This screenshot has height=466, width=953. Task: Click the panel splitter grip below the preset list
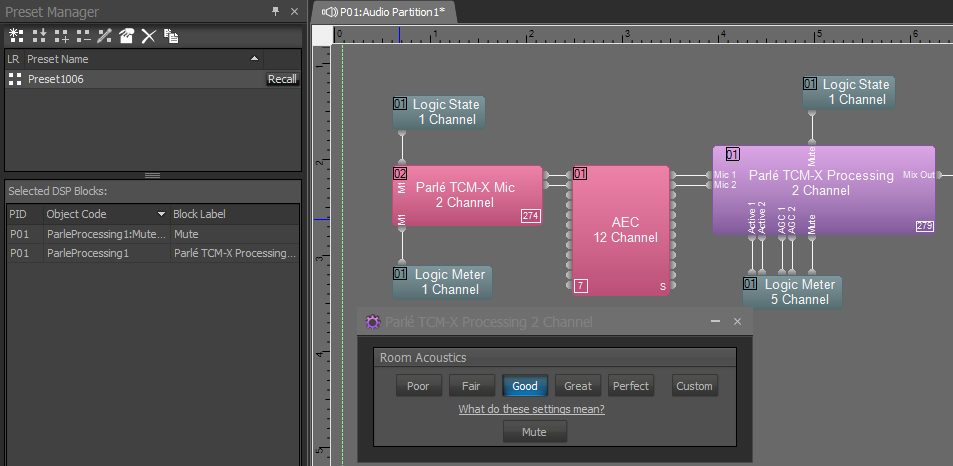[153, 176]
